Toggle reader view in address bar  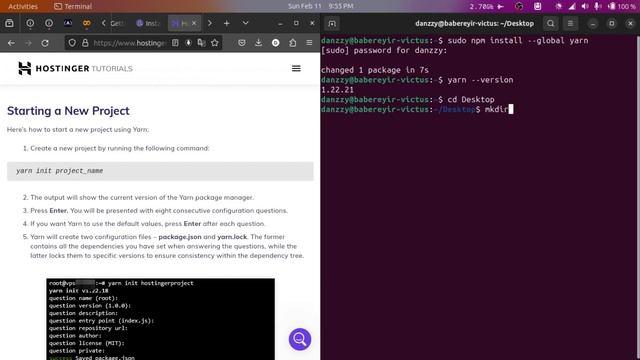(x=175, y=43)
